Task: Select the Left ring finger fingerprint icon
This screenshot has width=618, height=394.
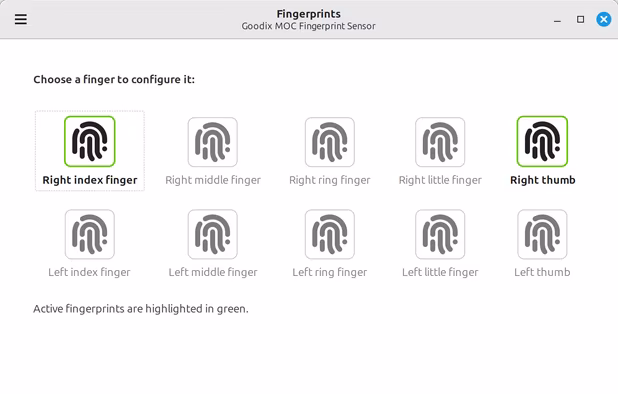Action: click(x=329, y=234)
